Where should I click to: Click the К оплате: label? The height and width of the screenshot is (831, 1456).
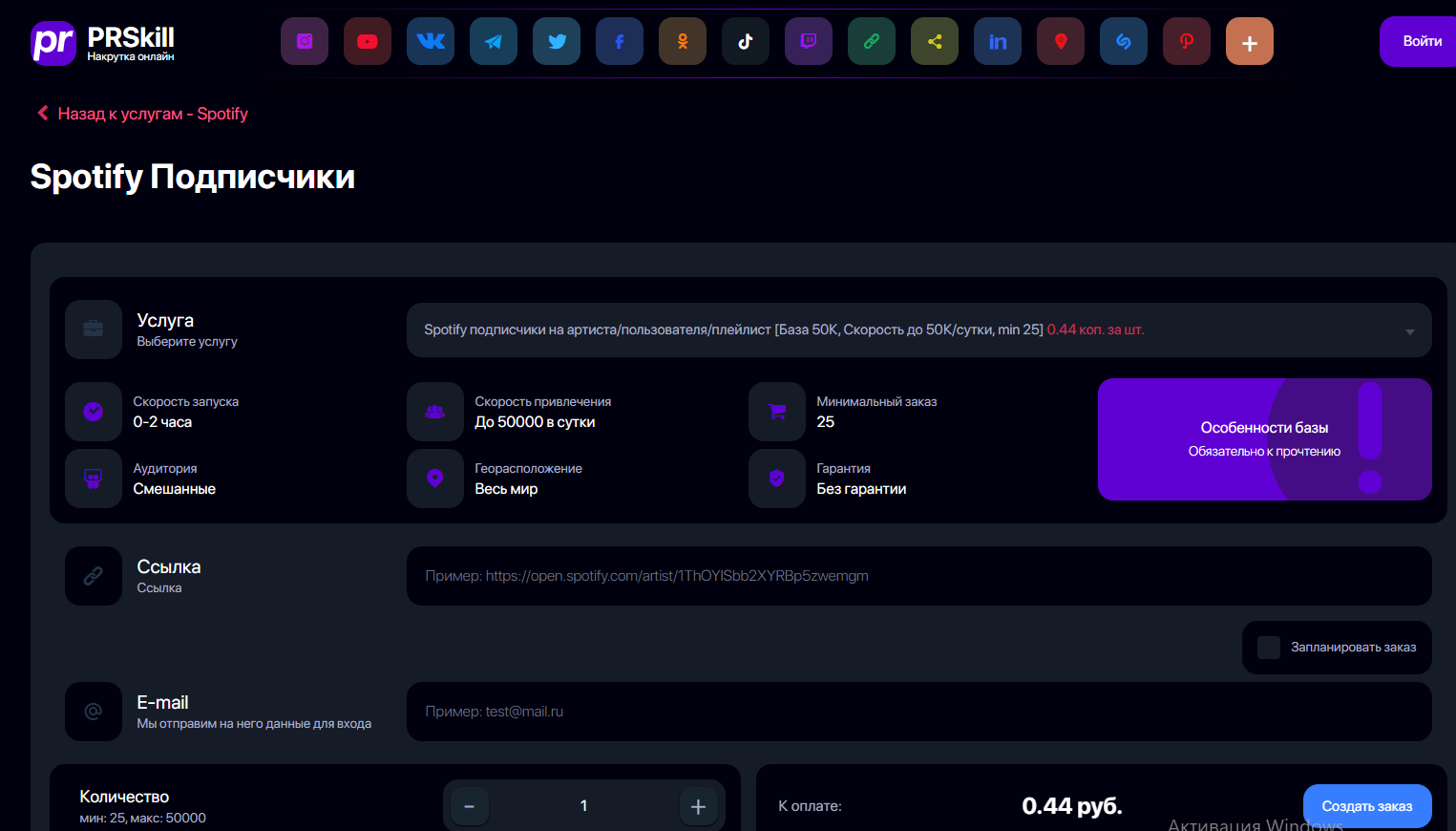click(810, 806)
